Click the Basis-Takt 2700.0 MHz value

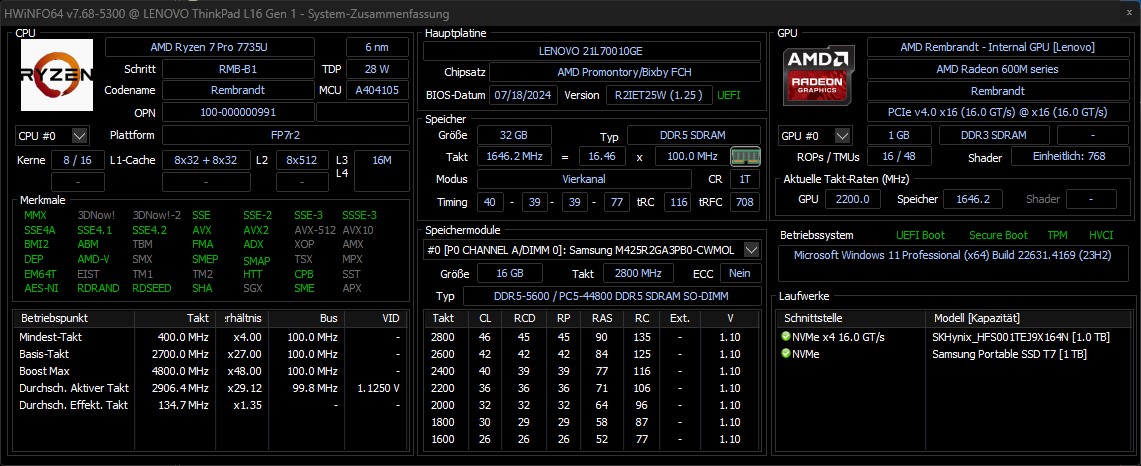point(183,354)
